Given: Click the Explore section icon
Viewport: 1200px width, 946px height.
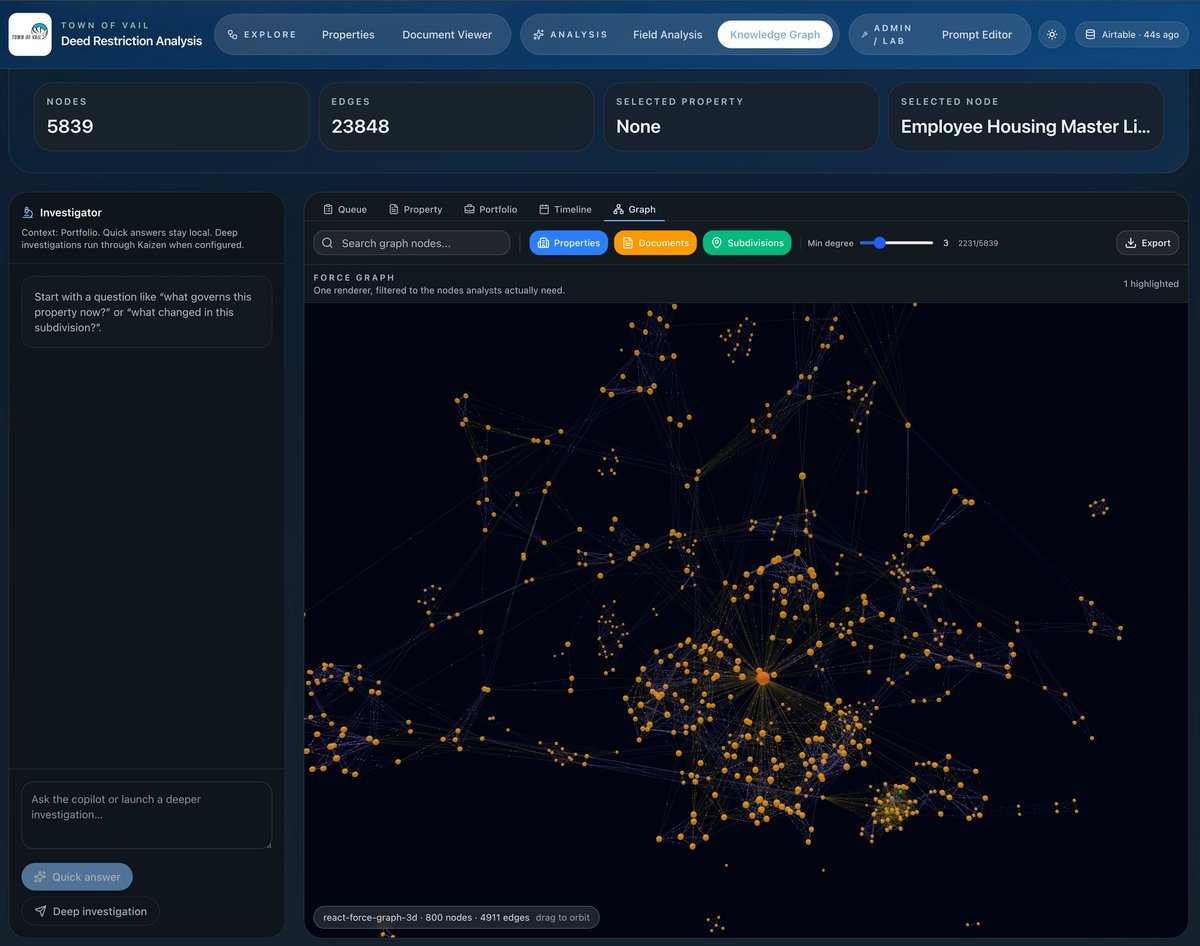Looking at the screenshot, I should (x=233, y=35).
